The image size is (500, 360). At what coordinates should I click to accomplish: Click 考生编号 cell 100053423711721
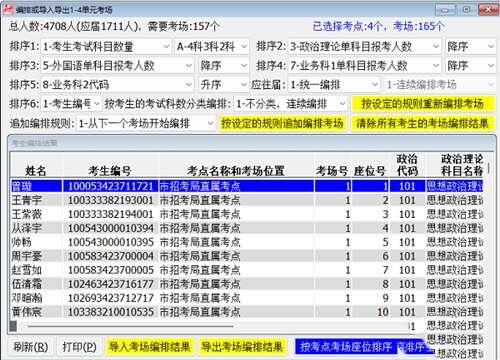point(110,186)
